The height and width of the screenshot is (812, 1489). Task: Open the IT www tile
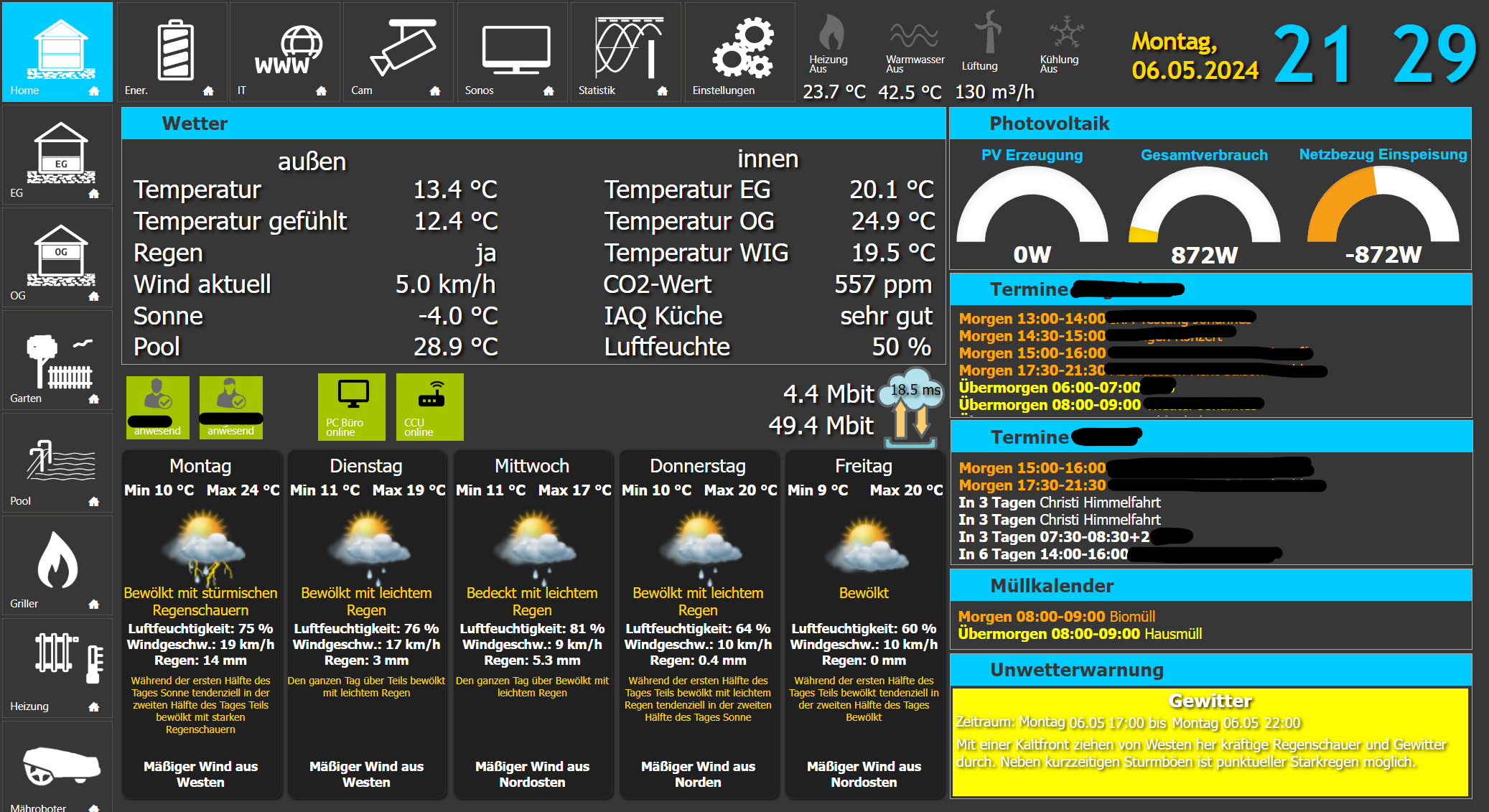click(285, 52)
